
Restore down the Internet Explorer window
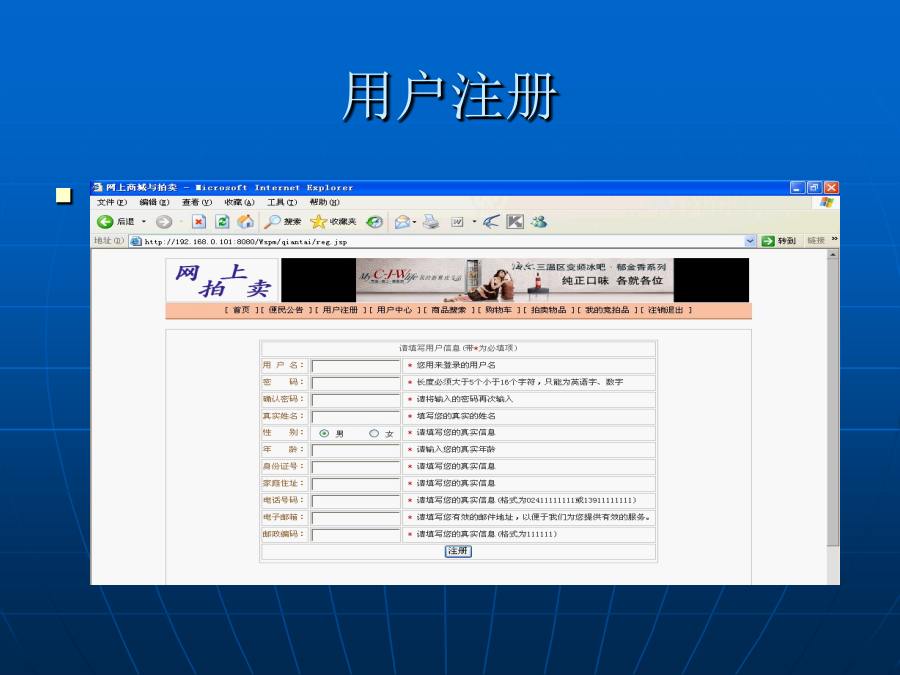pyautogui.click(x=814, y=188)
